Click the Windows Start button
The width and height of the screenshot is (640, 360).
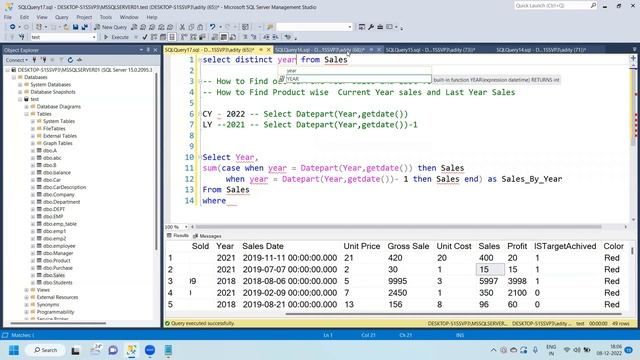click(14, 350)
